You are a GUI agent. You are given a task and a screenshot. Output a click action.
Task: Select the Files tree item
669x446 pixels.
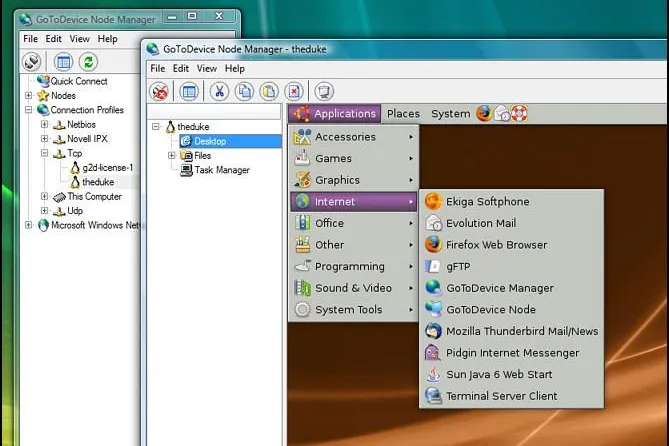pos(196,155)
